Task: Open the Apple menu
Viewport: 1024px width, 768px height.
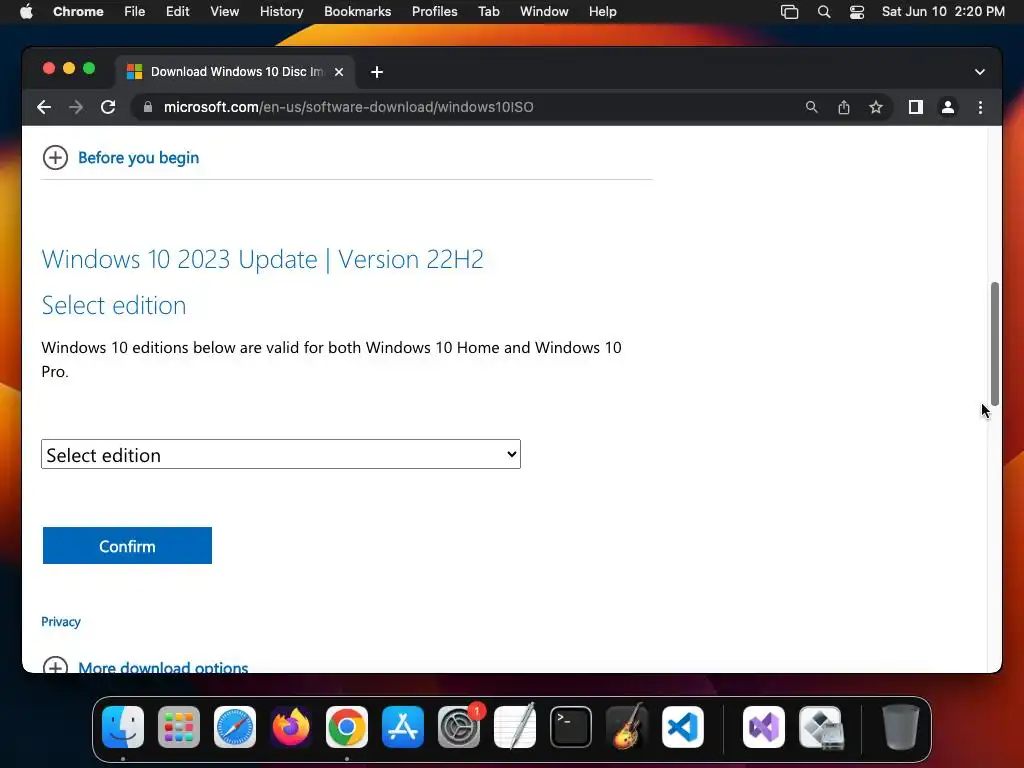Action: tap(26, 12)
